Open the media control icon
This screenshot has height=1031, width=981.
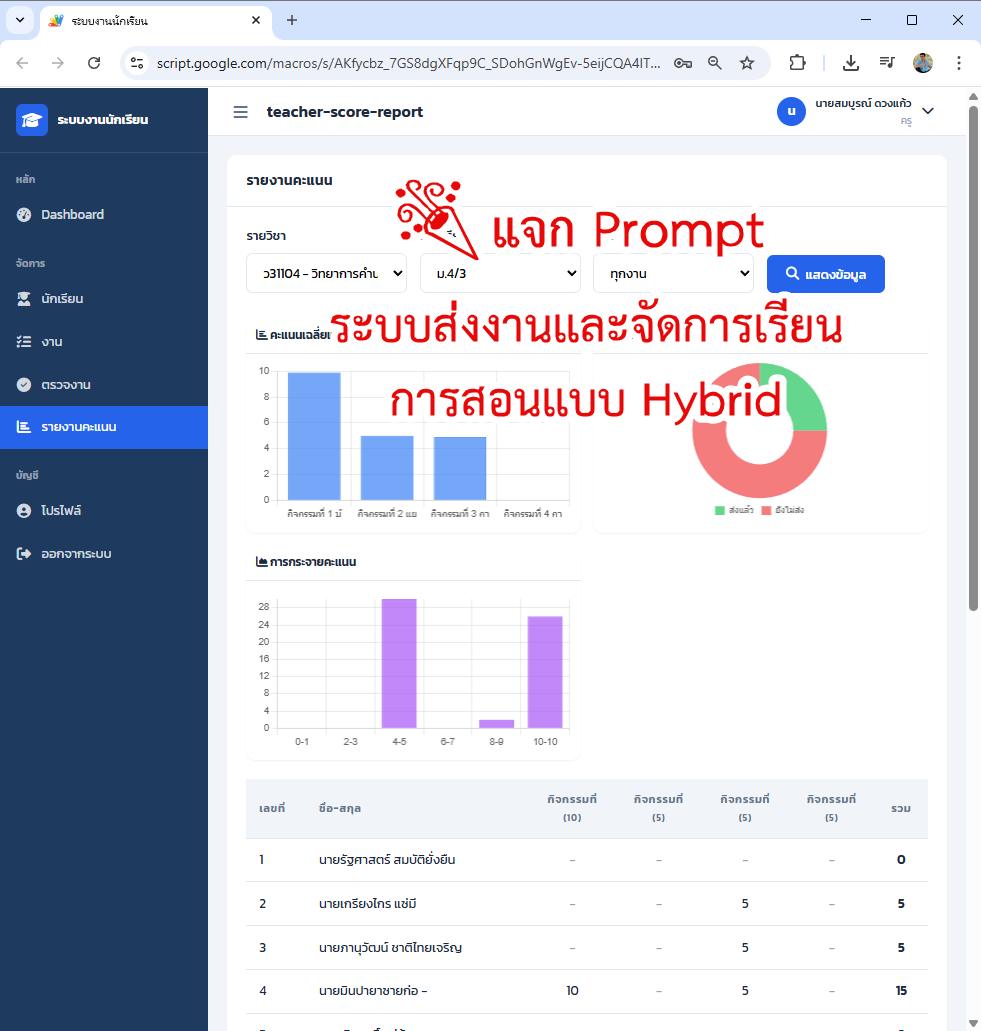887,63
